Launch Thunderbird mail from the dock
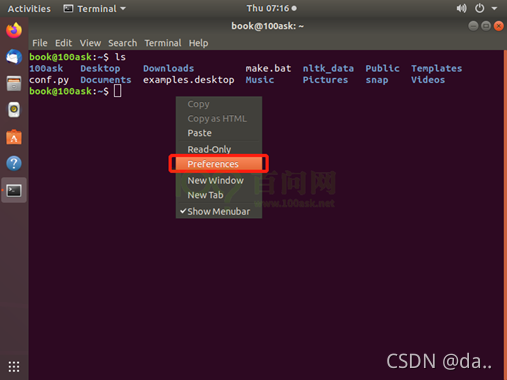The width and height of the screenshot is (507, 380). click(14, 57)
